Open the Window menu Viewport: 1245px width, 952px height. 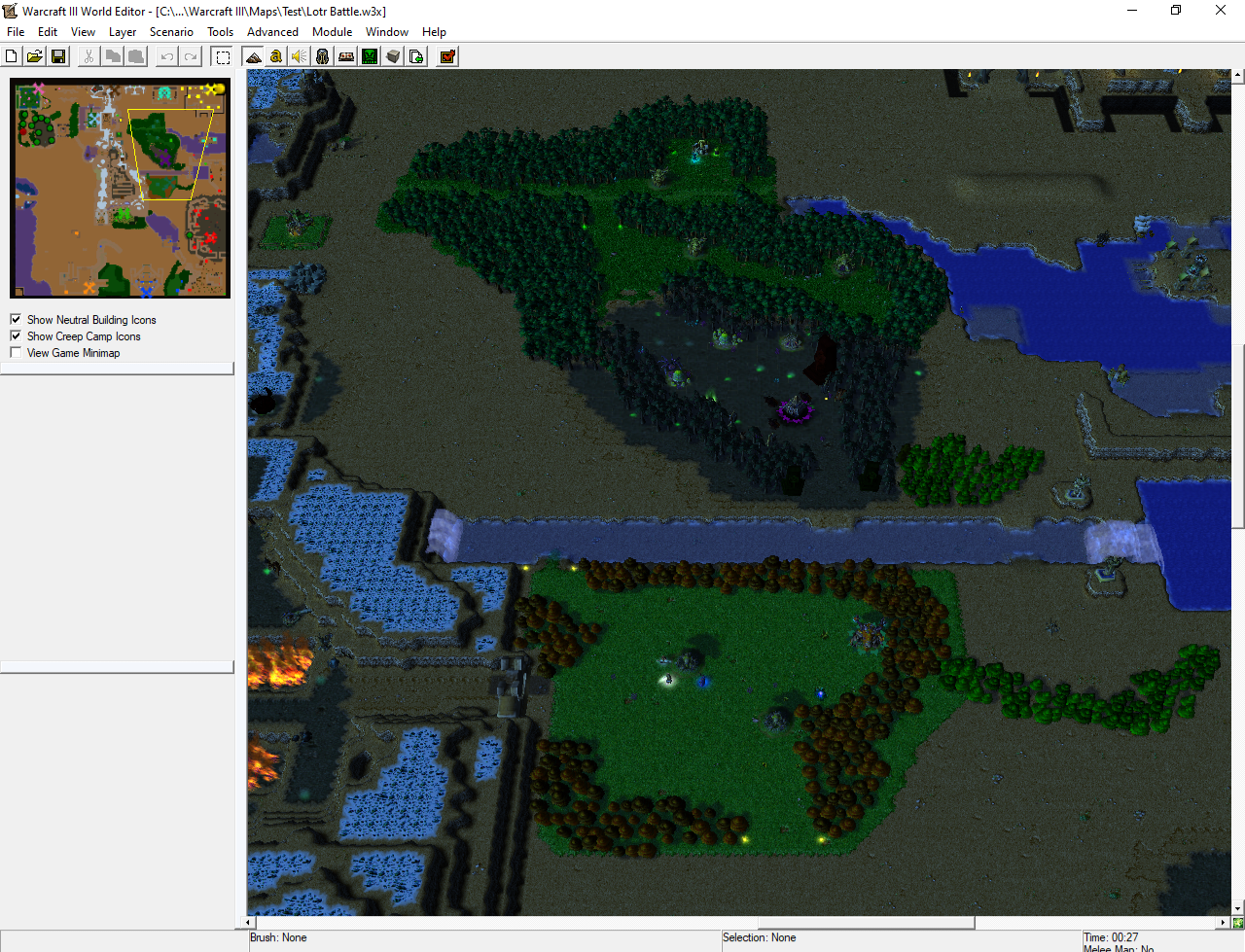click(386, 32)
